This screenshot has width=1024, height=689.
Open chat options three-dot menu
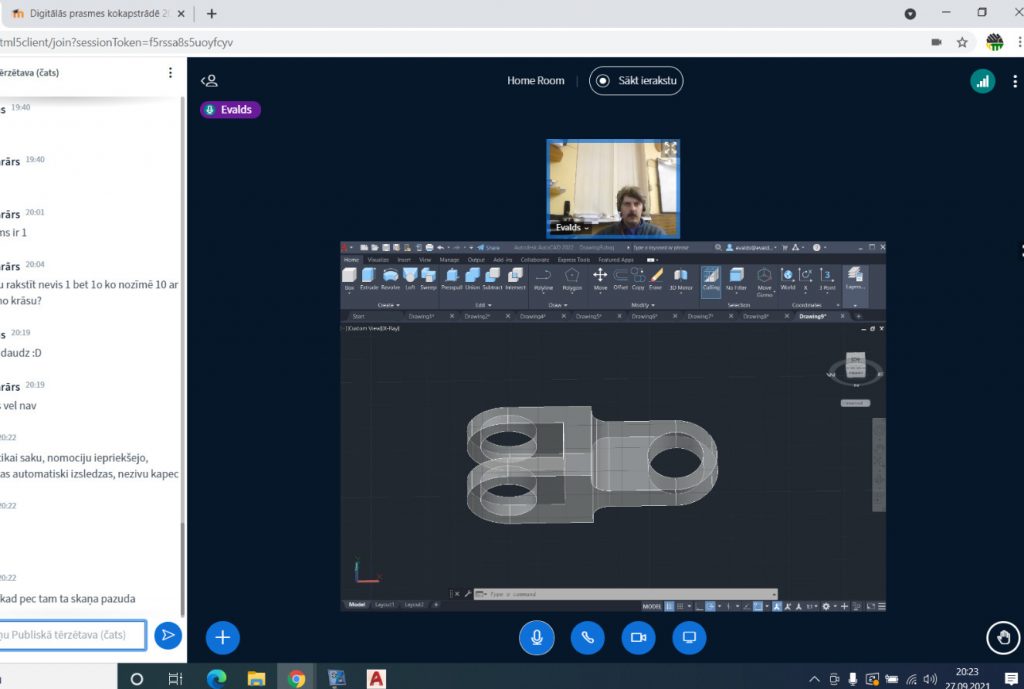(170, 73)
